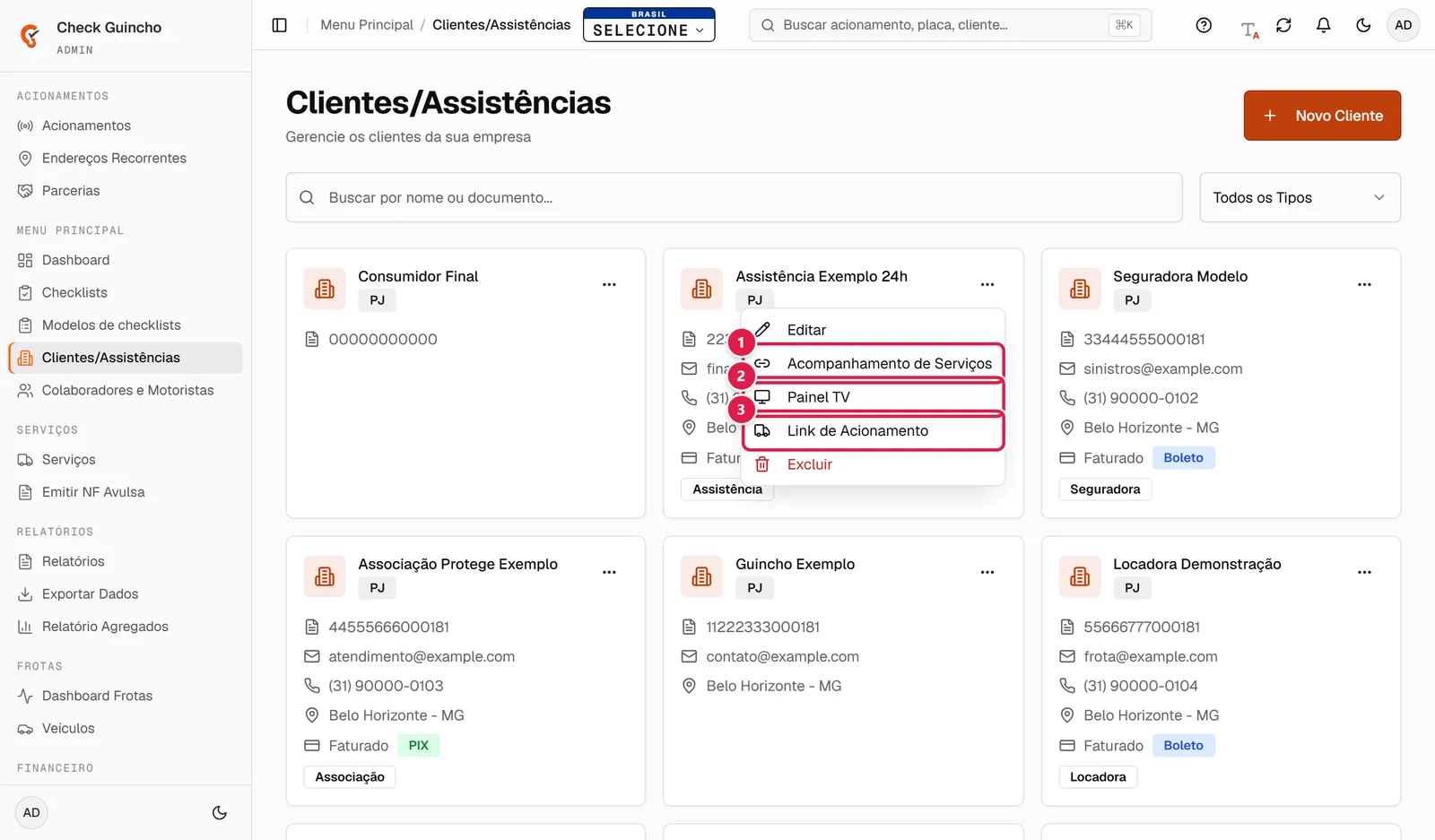Open the AD avatar in sidebar footer
This screenshot has height=840, width=1435.
tap(31, 813)
